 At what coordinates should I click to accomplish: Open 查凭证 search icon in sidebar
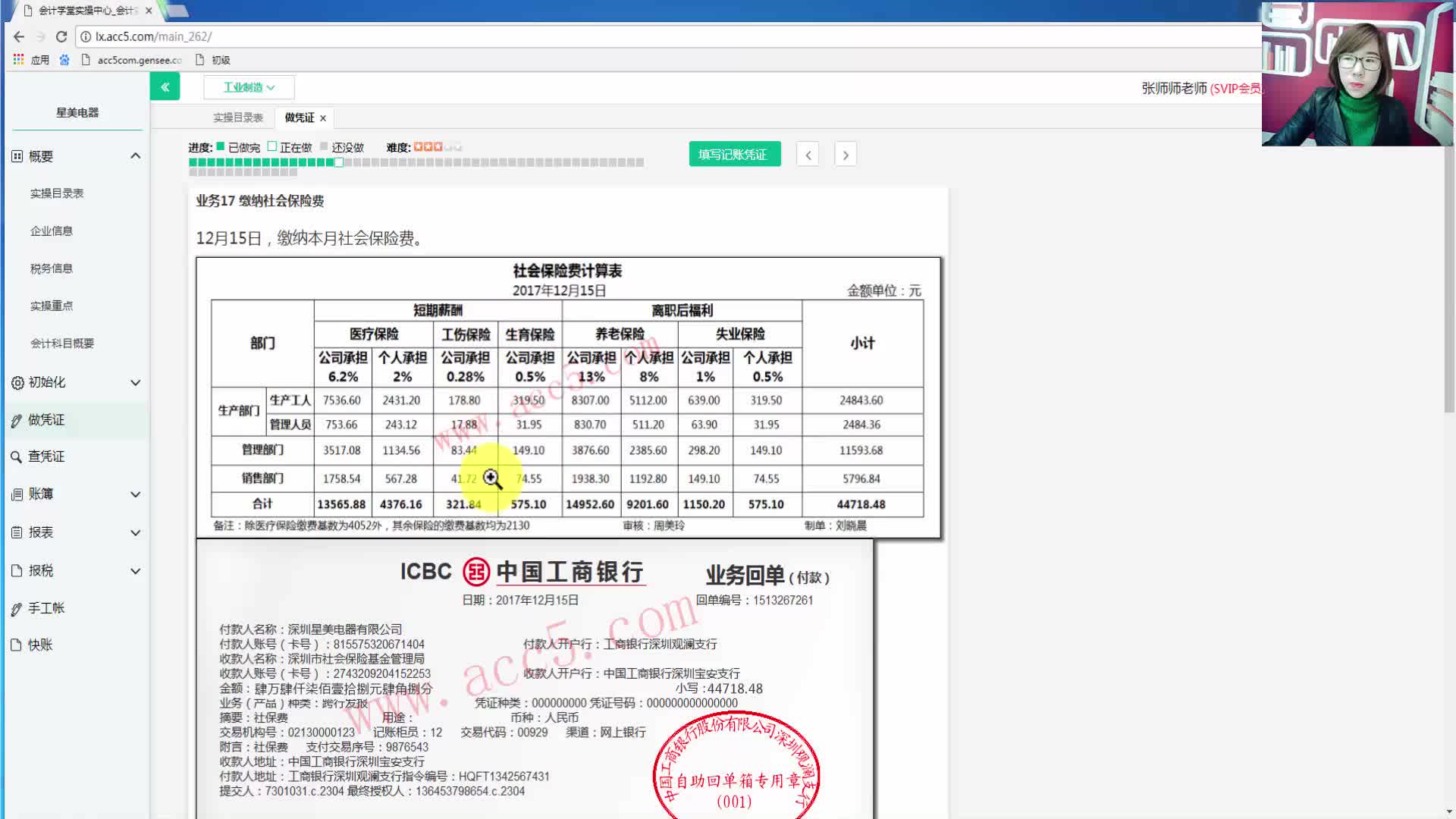(17, 457)
